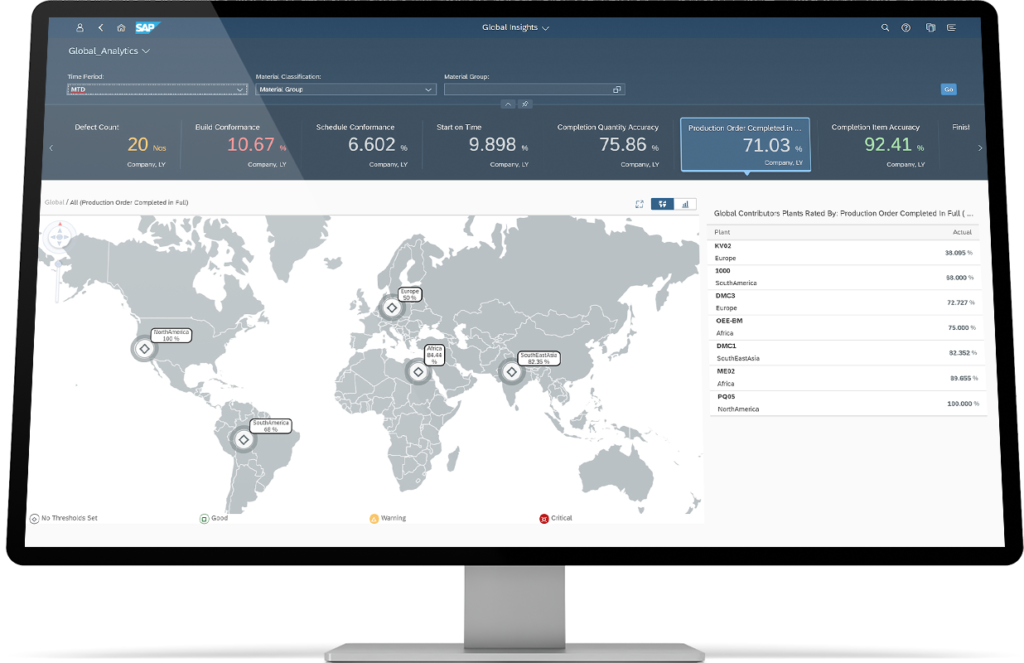Image resolution: width=1024 pixels, height=663 pixels.
Task: Click the expand-to-fullscreen icon above the map
Action: tap(640, 204)
